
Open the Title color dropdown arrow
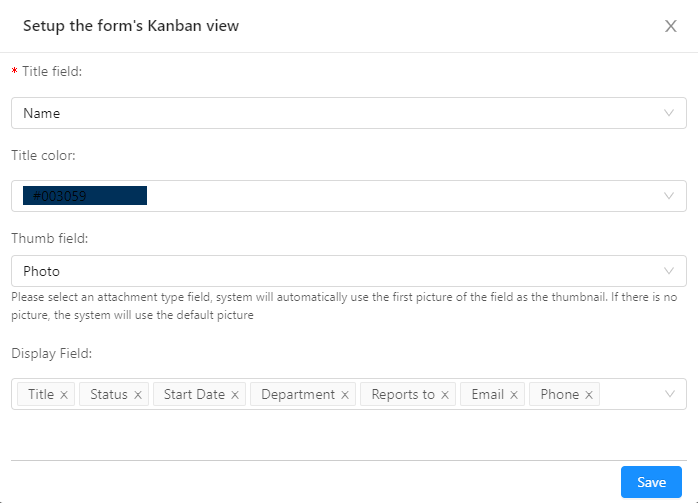pyautogui.click(x=669, y=196)
